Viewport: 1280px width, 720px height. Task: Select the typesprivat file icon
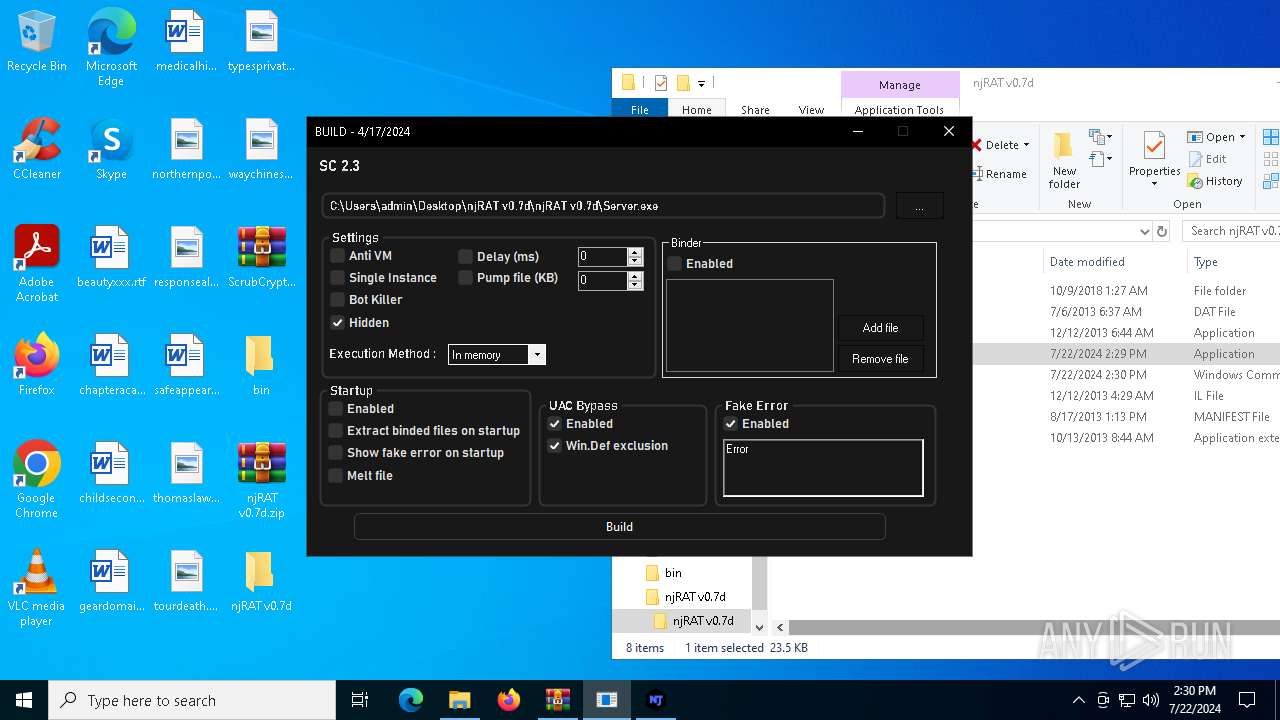tap(261, 42)
